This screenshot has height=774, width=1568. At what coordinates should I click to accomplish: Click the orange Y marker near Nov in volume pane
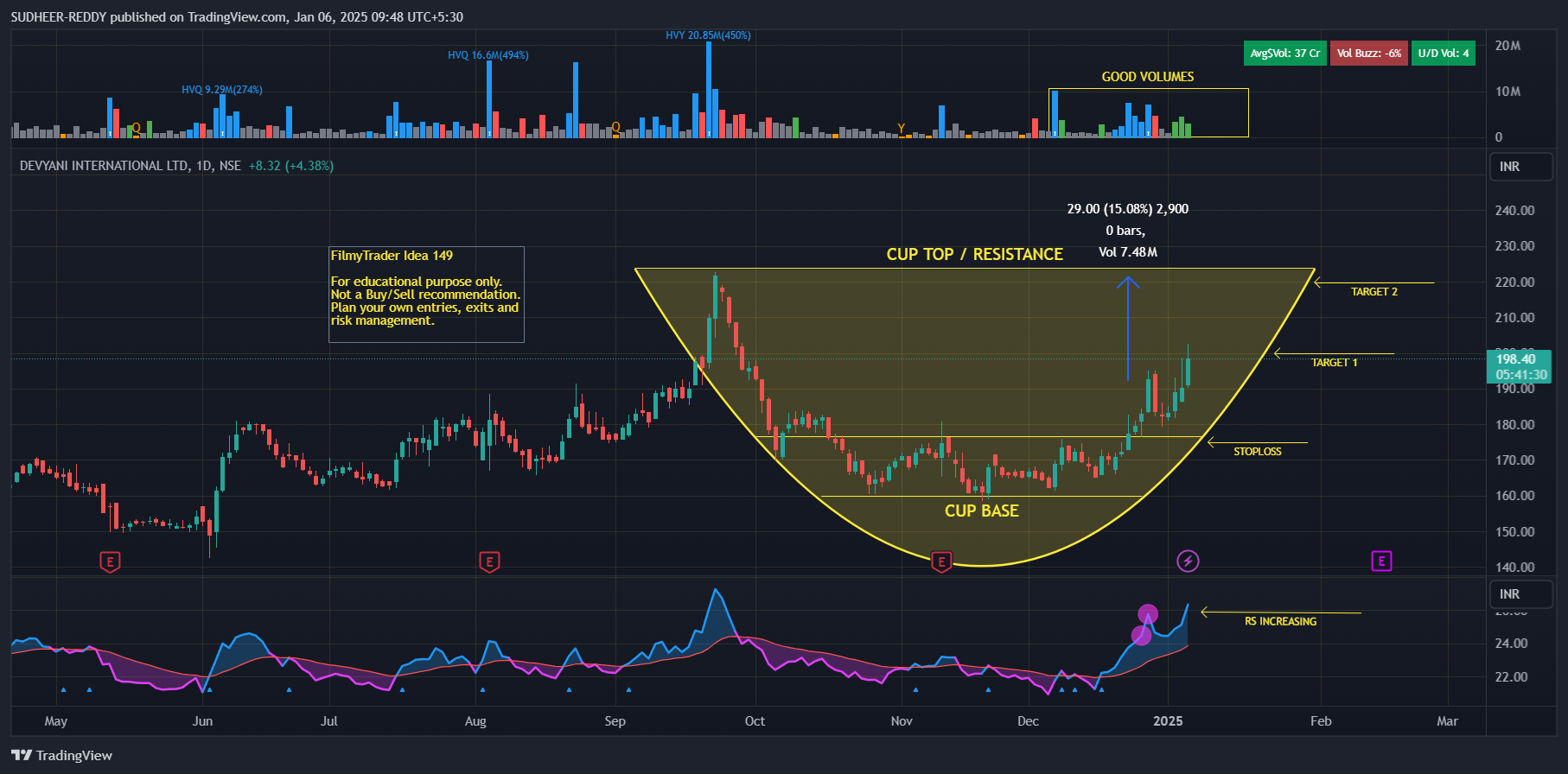coord(901,129)
